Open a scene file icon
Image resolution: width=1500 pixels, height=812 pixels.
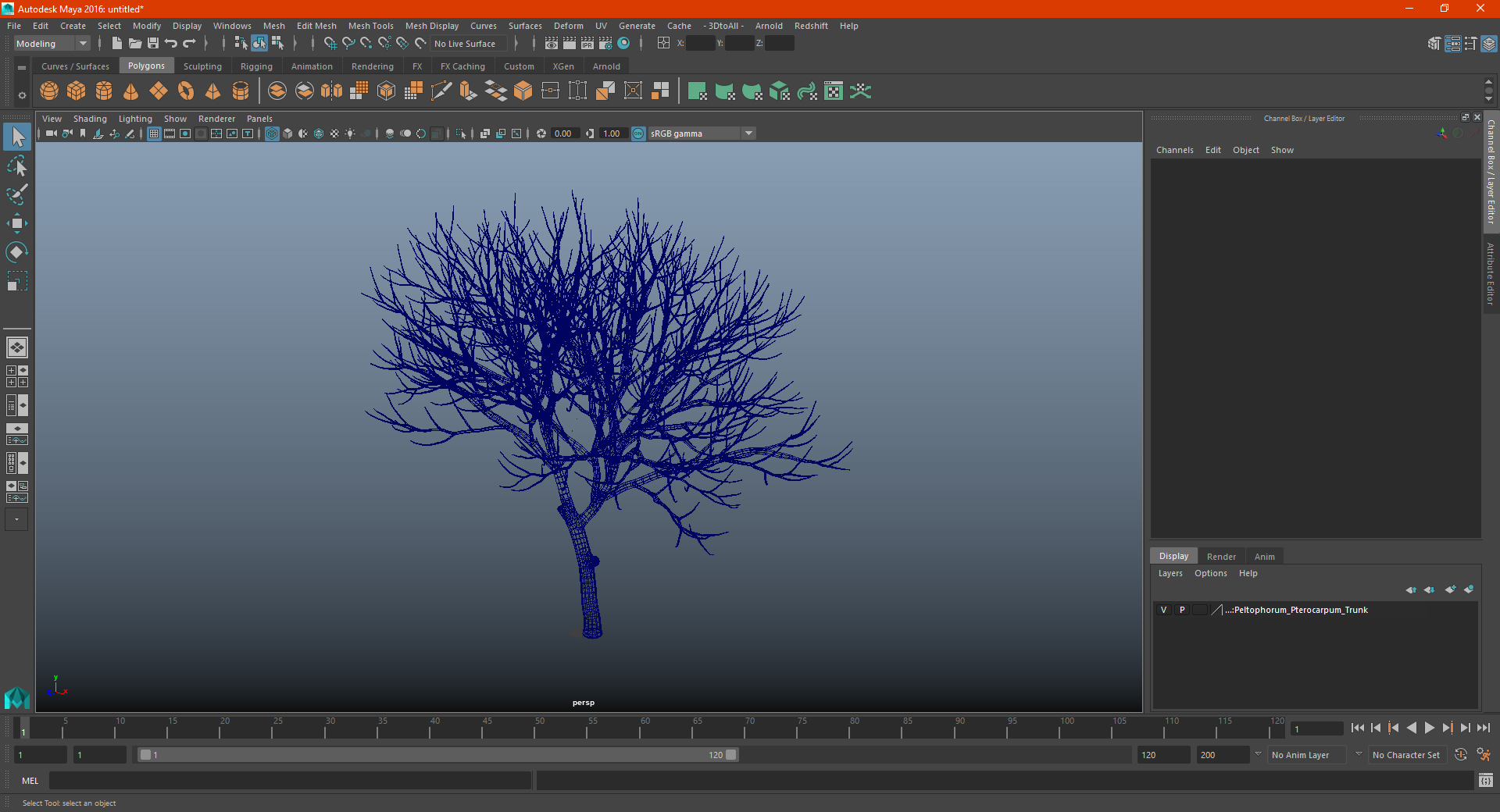click(134, 44)
